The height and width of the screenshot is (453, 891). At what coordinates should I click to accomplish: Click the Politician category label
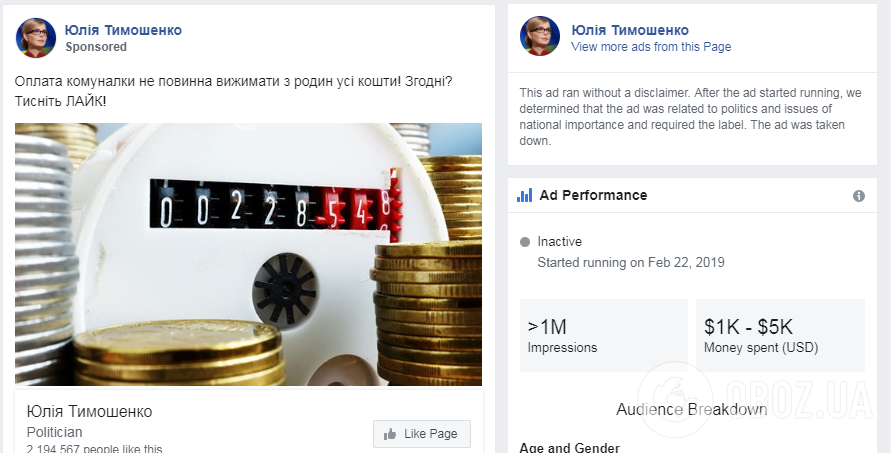[x=55, y=432]
